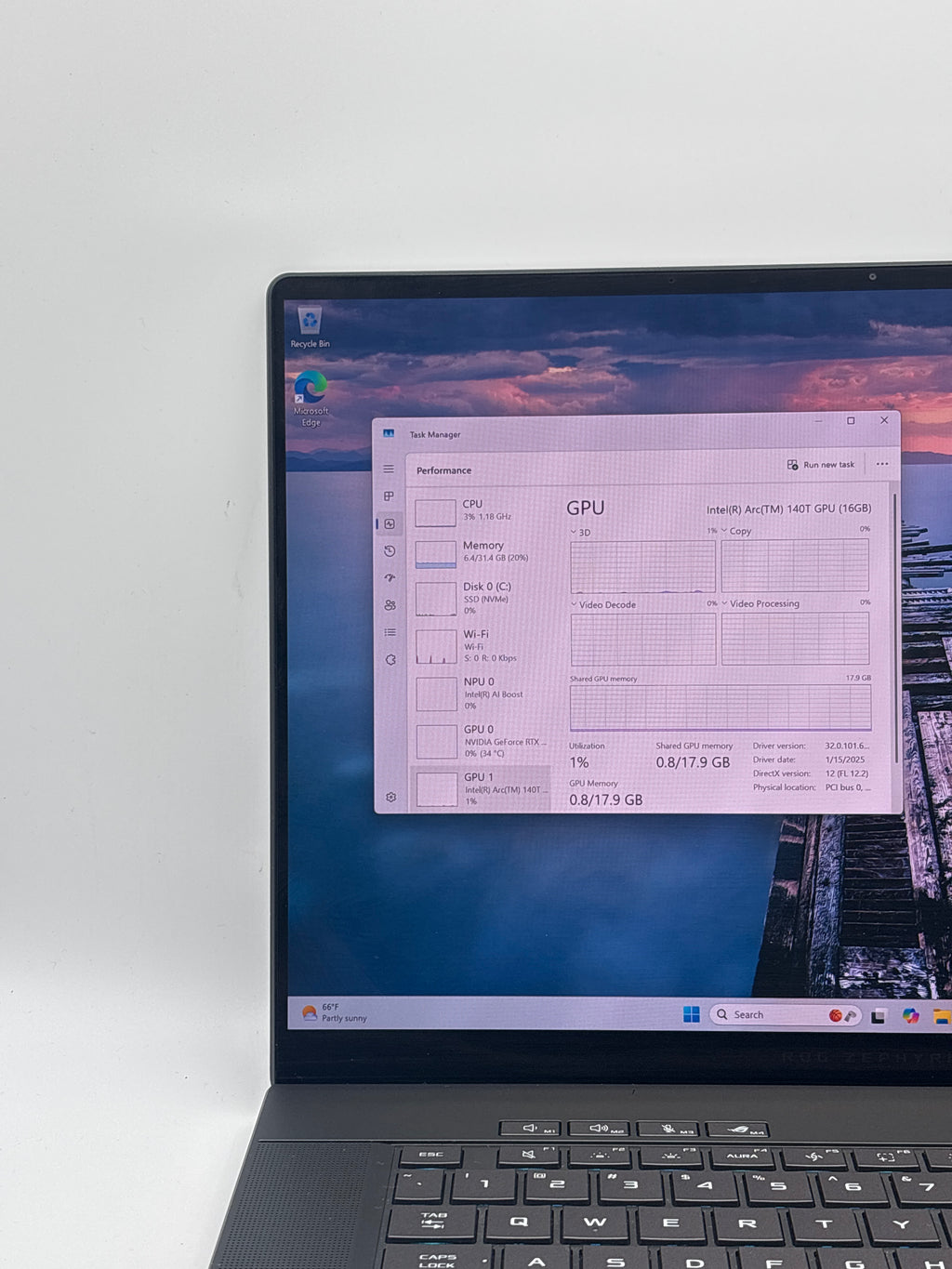952x1269 pixels.
Task: Click the Shared GPU memory graph
Action: pos(721,707)
